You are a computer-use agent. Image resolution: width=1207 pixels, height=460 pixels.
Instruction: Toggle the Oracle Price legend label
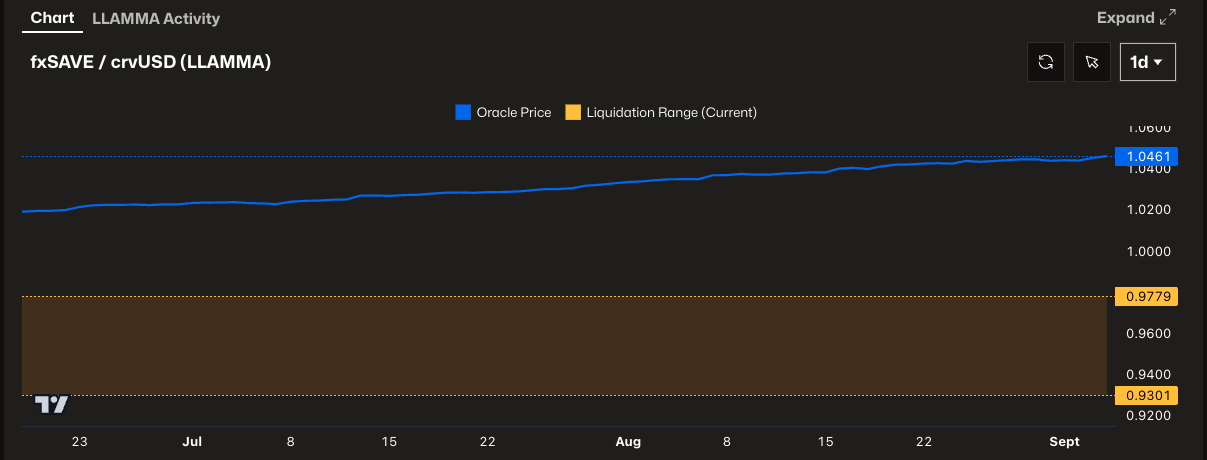[513, 112]
